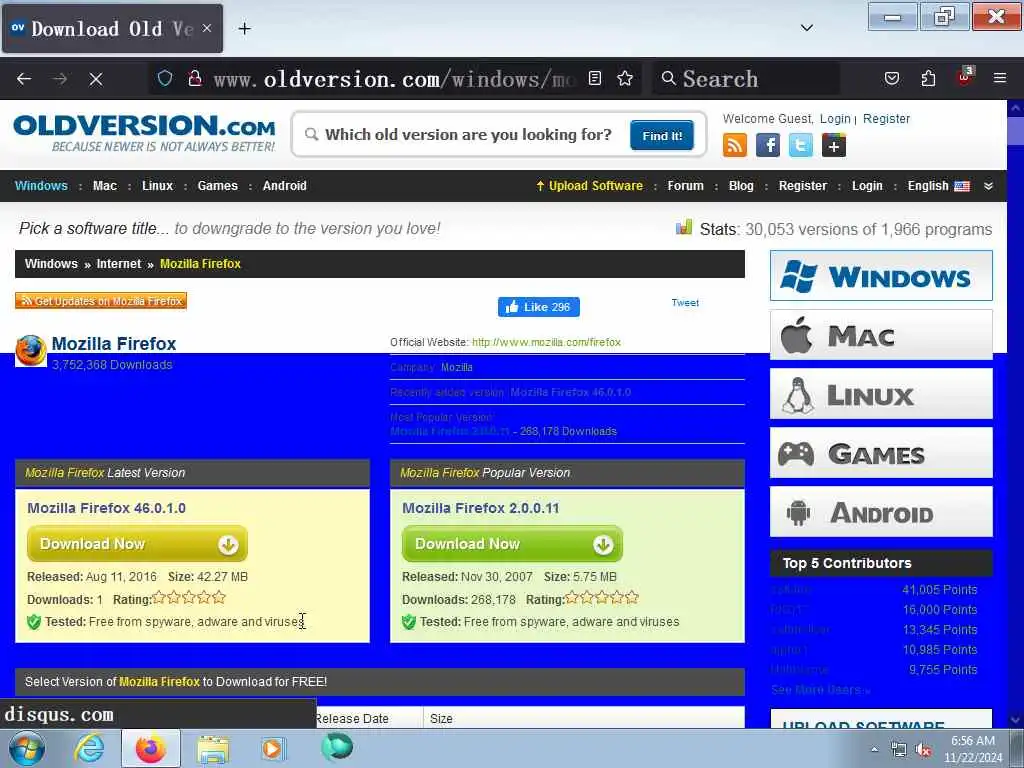Image resolution: width=1024 pixels, height=768 pixels.
Task: Close the Download Old Version tab
Action: (206, 28)
